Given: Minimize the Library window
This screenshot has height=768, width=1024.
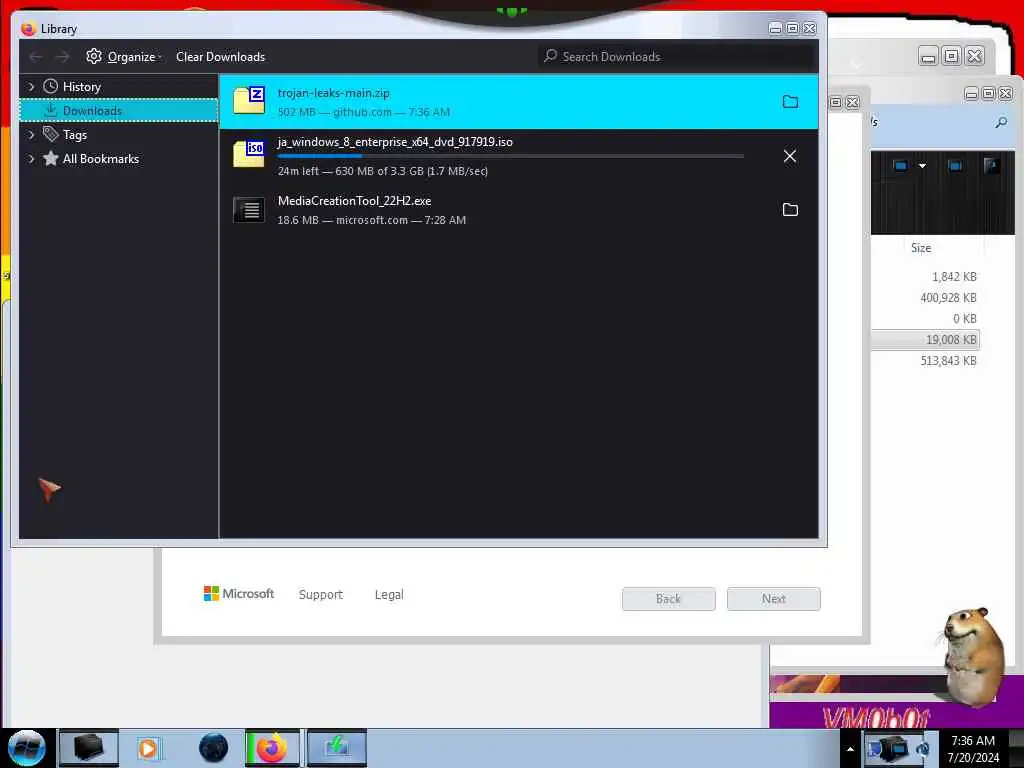Looking at the screenshot, I should pos(775,28).
